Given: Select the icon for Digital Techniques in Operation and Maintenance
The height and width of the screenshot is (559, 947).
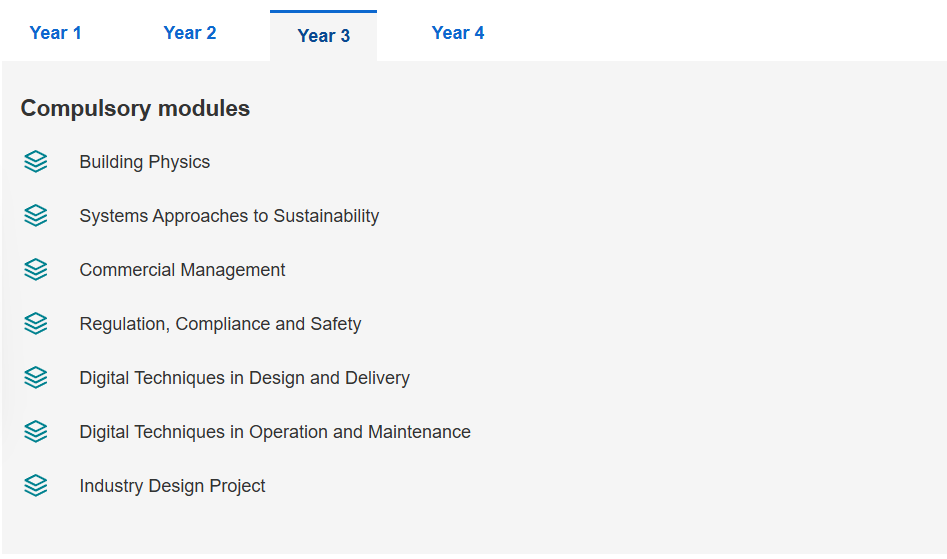Looking at the screenshot, I should tap(36, 432).
